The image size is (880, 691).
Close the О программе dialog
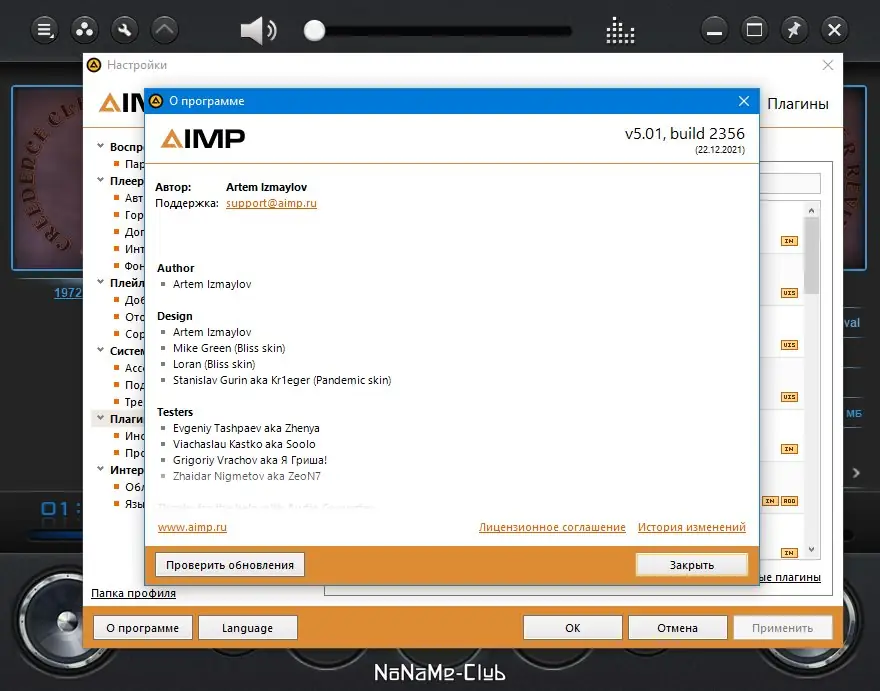(x=744, y=101)
